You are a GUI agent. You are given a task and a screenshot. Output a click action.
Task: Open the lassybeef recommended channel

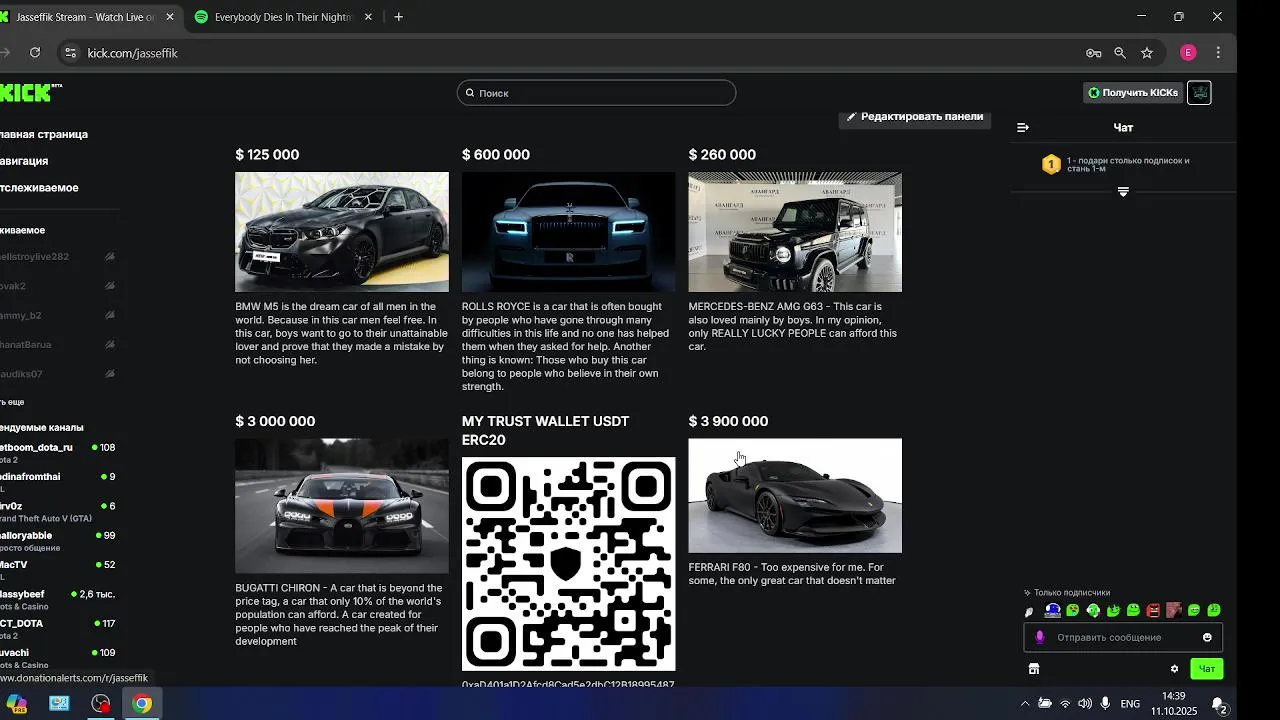pyautogui.click(x=58, y=600)
